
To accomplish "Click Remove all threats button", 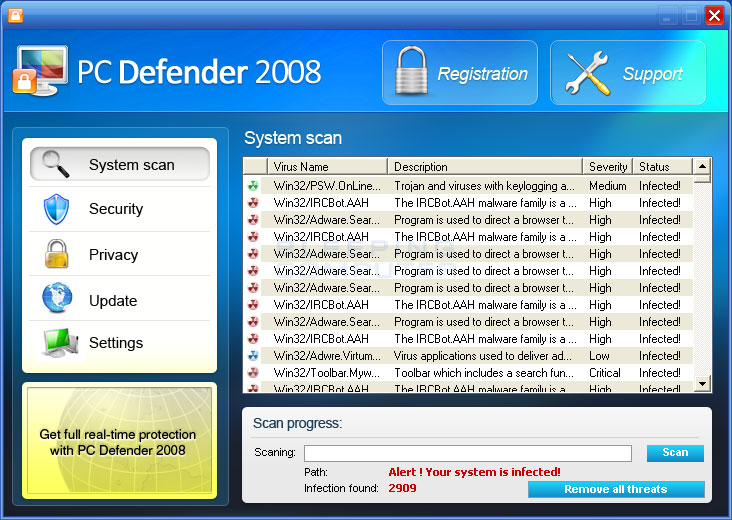I will click(x=616, y=489).
